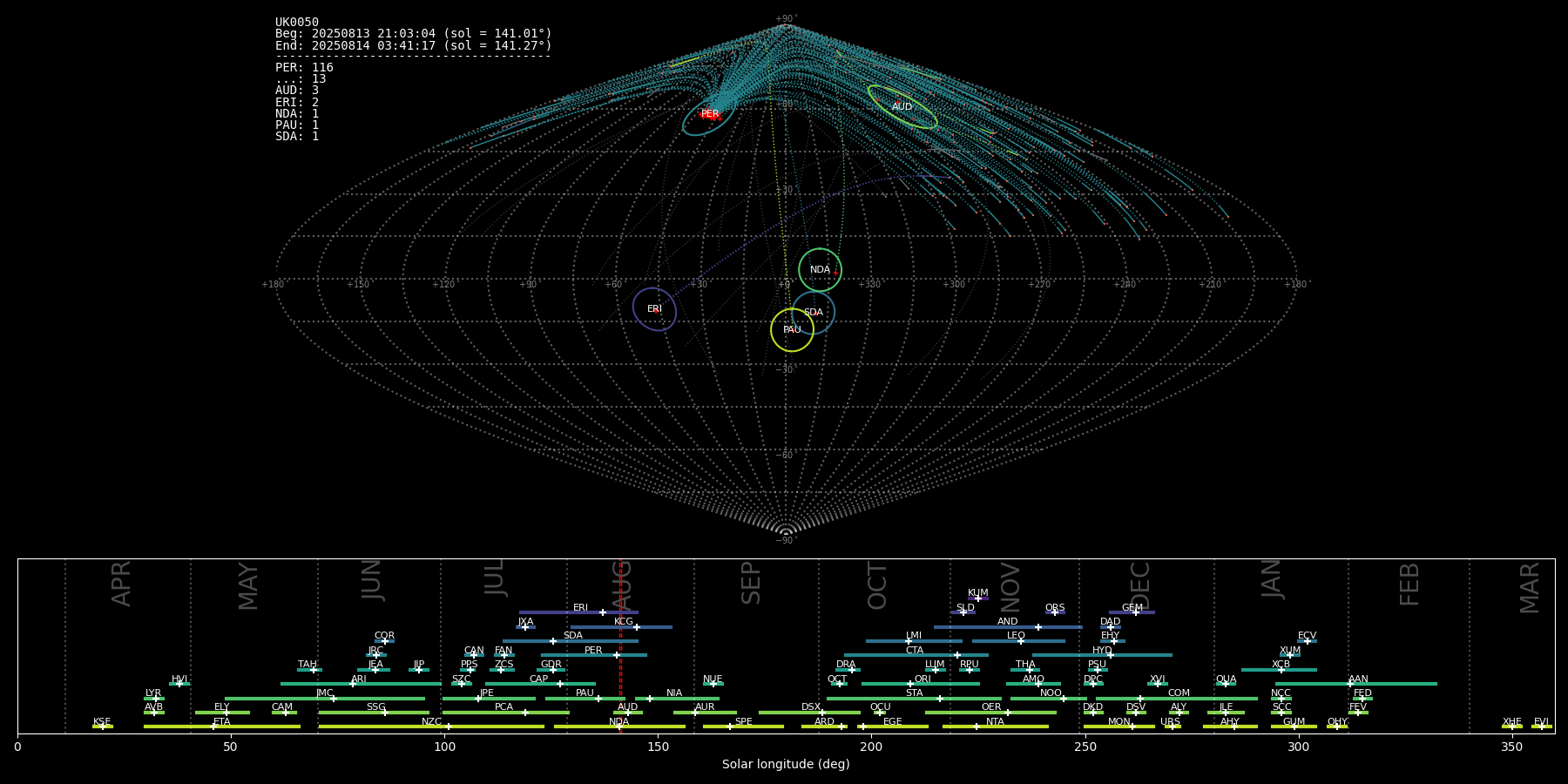
Task: Click the XCB shower bar in timeline
Action: [x=1279, y=670]
